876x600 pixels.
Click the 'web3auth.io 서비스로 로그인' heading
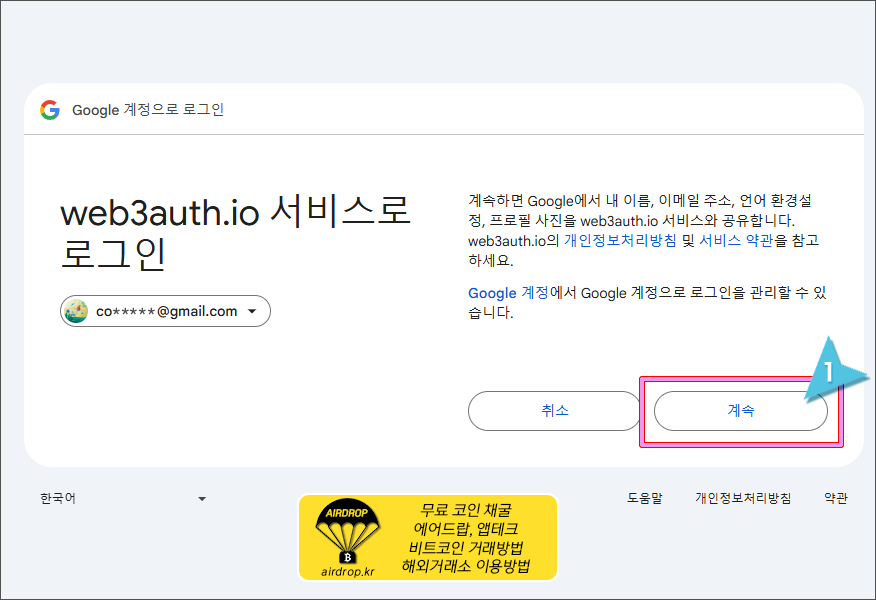pyautogui.click(x=235, y=233)
